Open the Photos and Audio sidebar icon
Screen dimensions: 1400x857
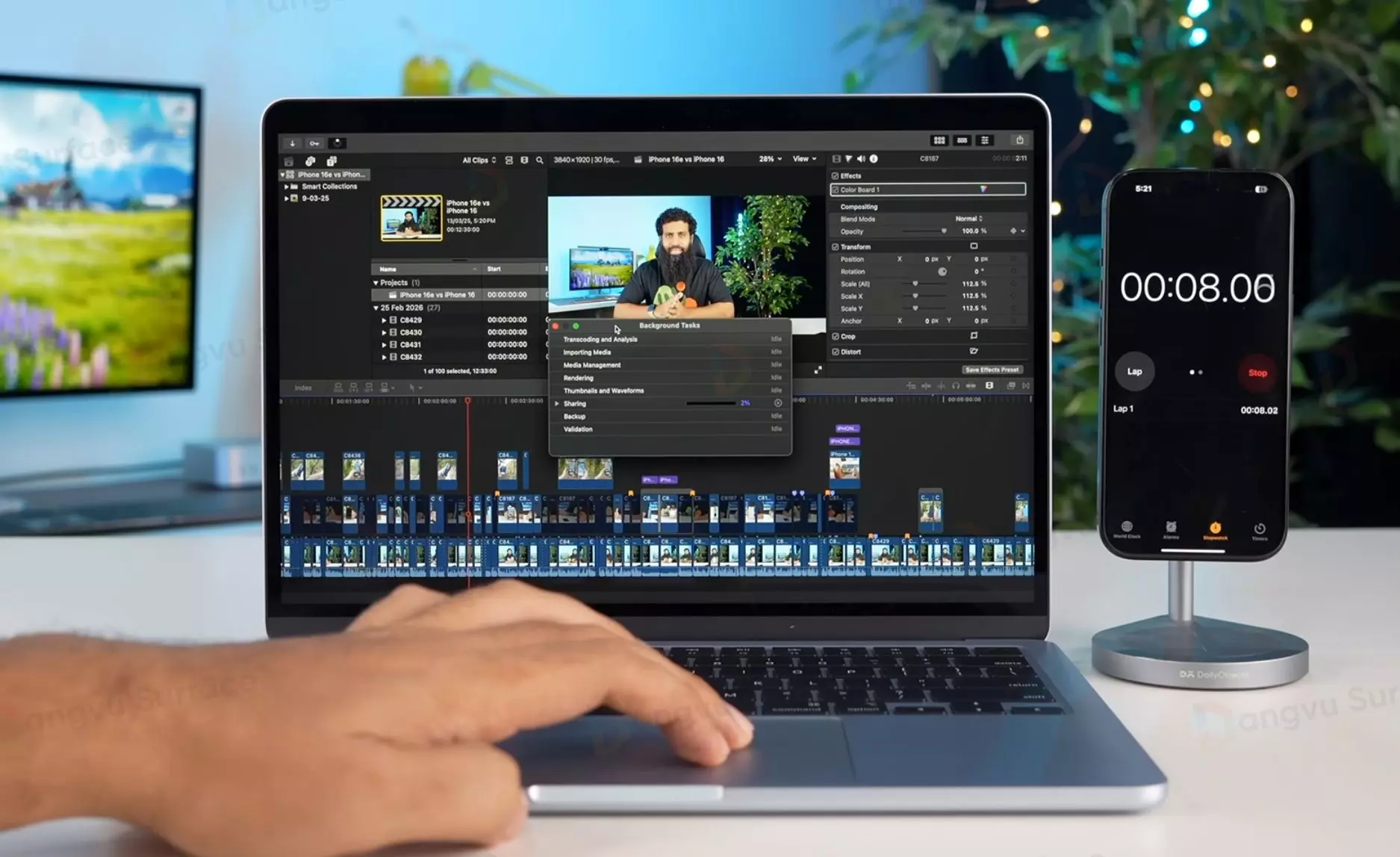(x=311, y=161)
